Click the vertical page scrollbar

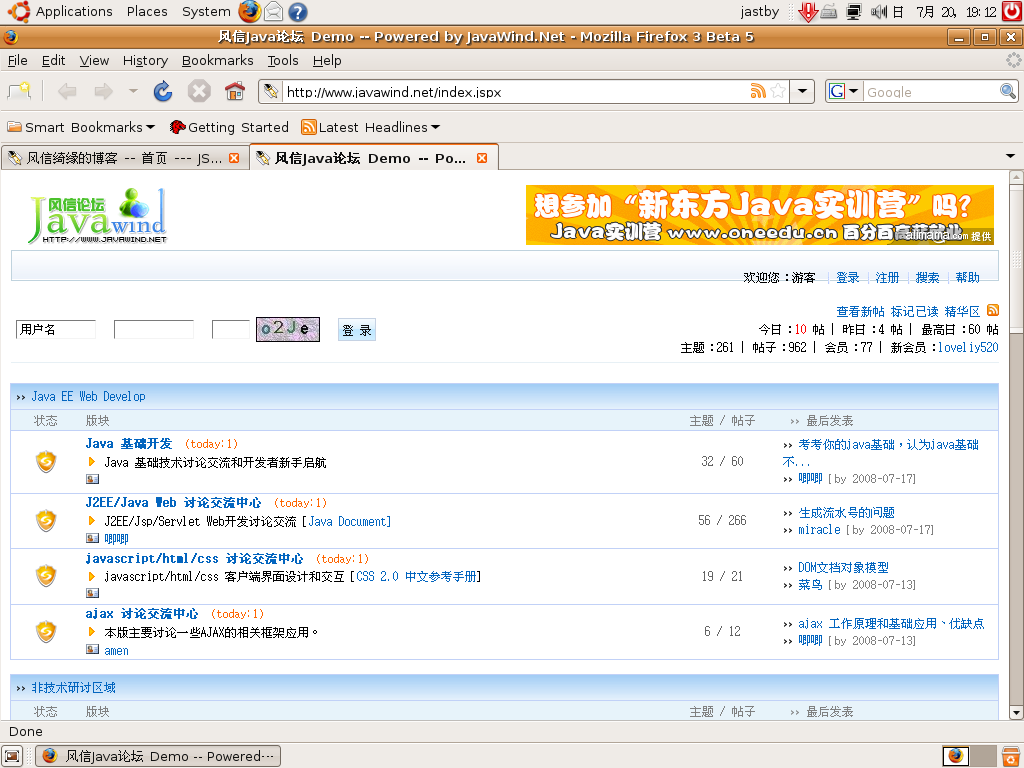1016,450
